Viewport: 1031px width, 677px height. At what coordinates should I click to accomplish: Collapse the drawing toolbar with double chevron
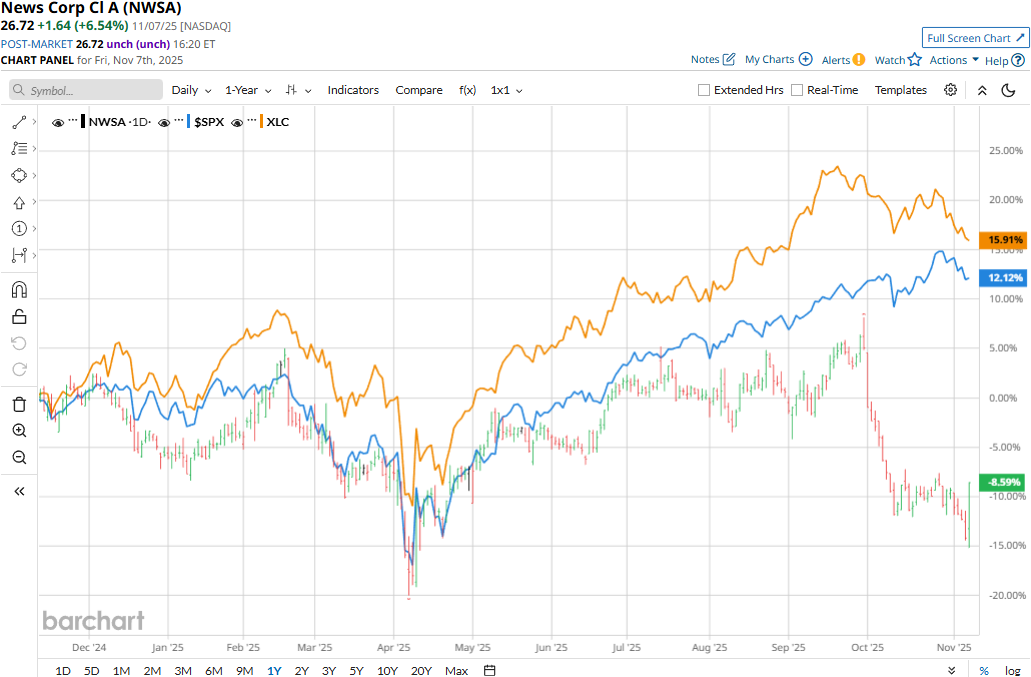pos(19,491)
